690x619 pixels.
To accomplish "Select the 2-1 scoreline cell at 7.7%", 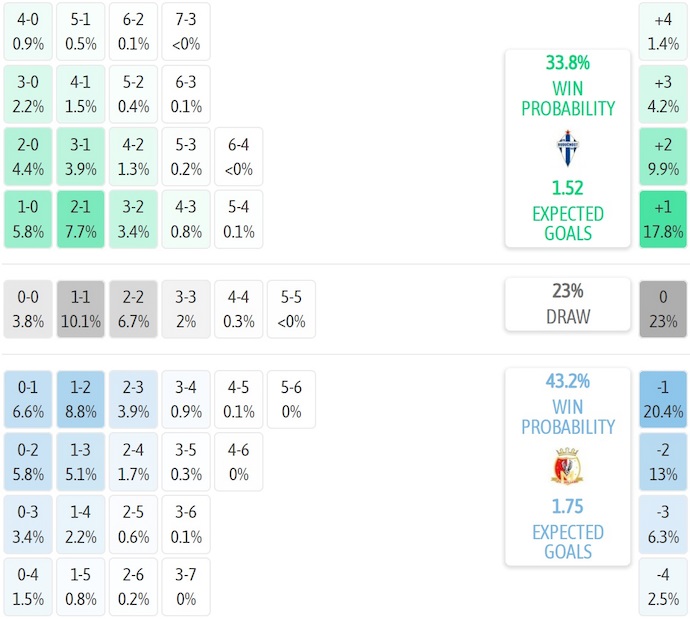I will point(81,219).
